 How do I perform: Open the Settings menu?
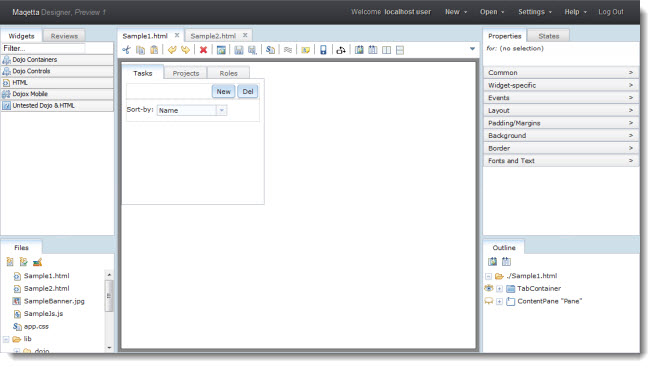click(x=535, y=12)
